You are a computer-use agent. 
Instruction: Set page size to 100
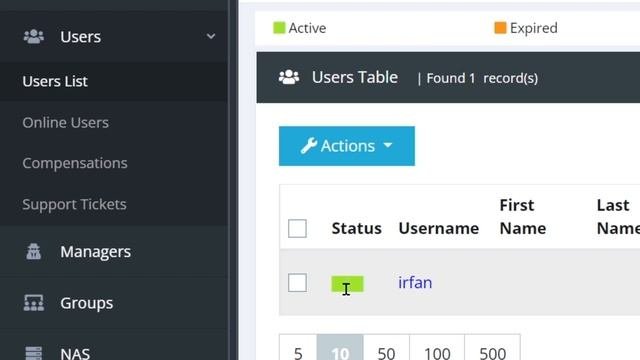coord(437,350)
